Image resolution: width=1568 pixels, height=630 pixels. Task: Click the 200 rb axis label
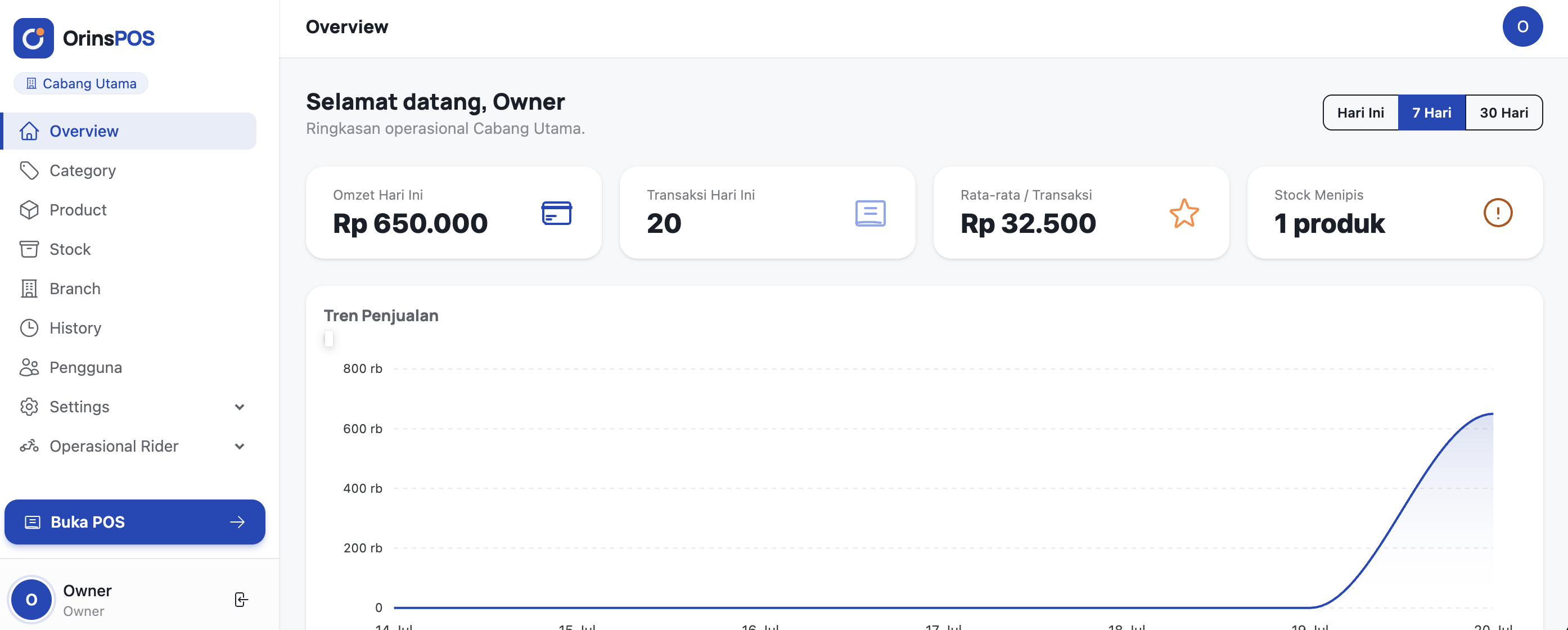coord(363,548)
